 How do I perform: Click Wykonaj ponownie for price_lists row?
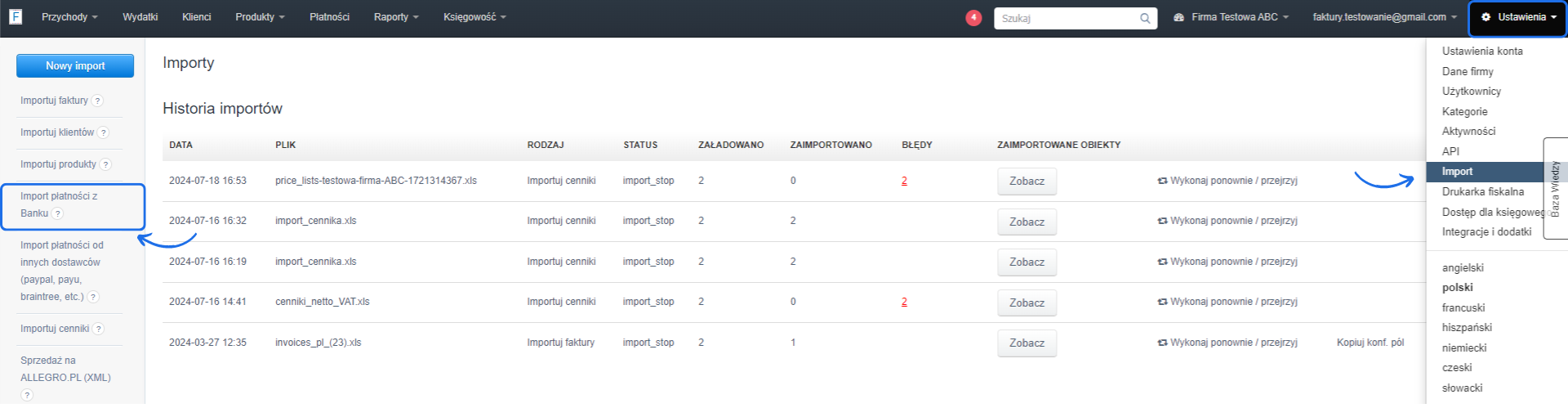(1227, 181)
